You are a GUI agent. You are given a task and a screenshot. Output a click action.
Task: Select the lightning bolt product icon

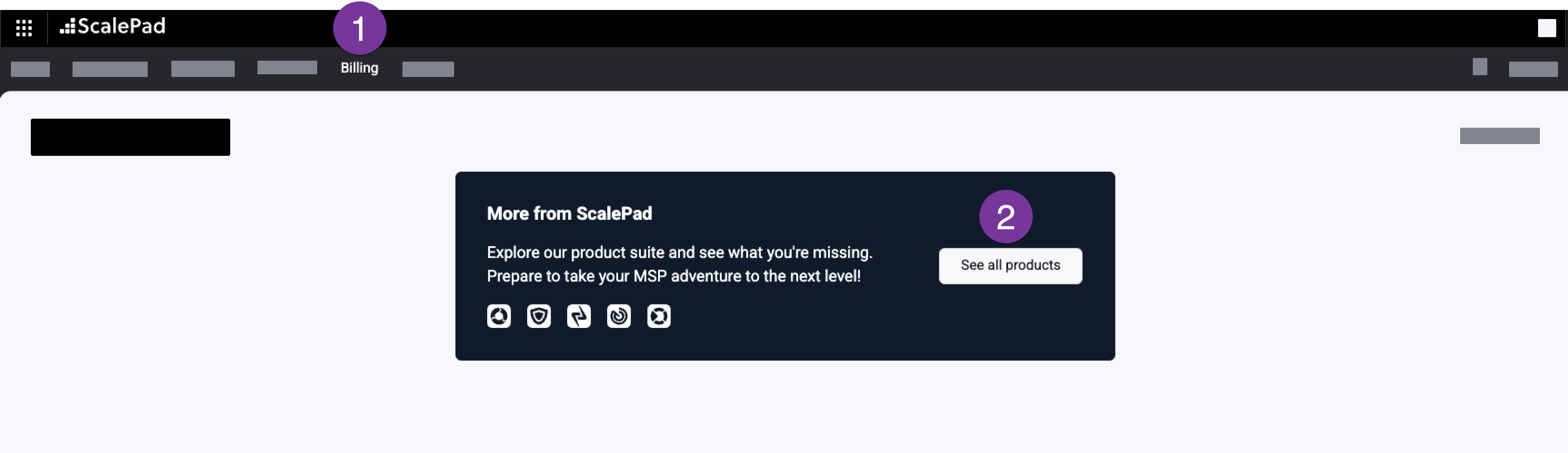pyautogui.click(x=579, y=316)
